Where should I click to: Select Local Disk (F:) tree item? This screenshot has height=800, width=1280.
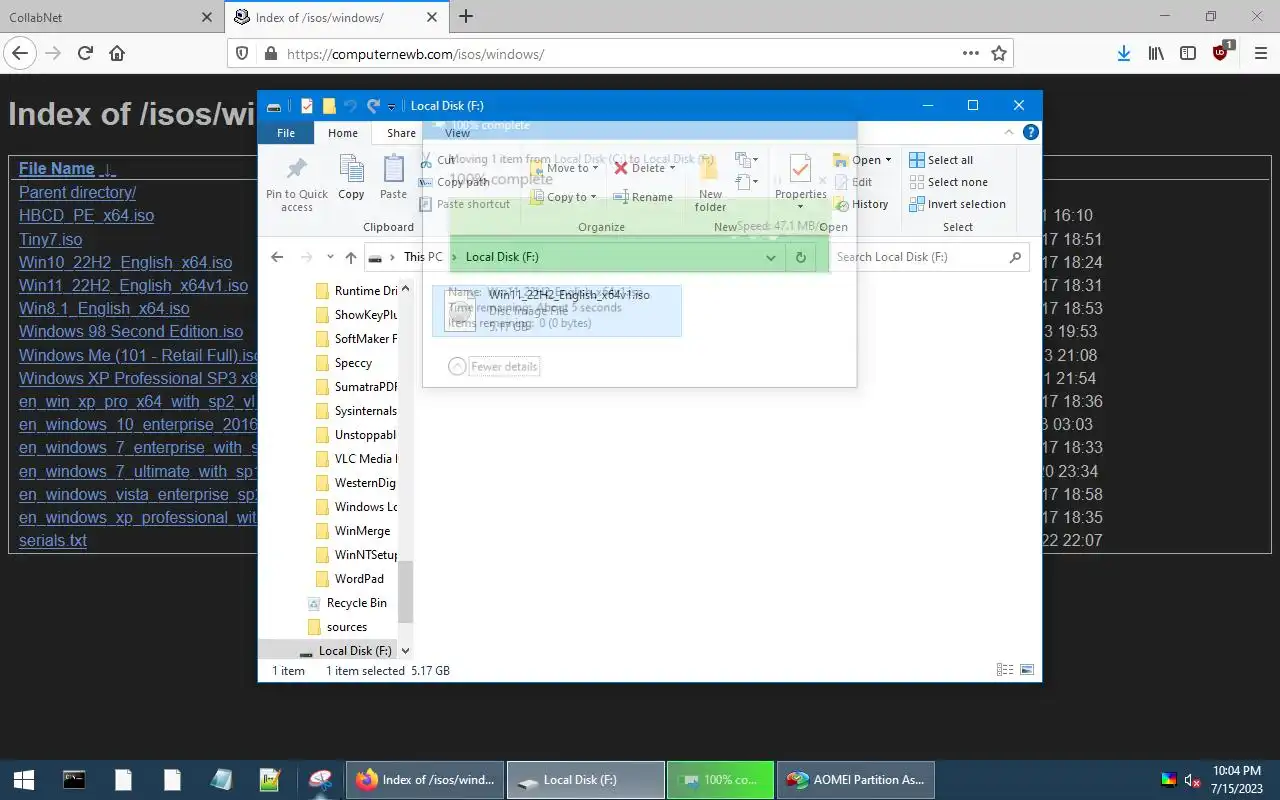click(x=344, y=651)
